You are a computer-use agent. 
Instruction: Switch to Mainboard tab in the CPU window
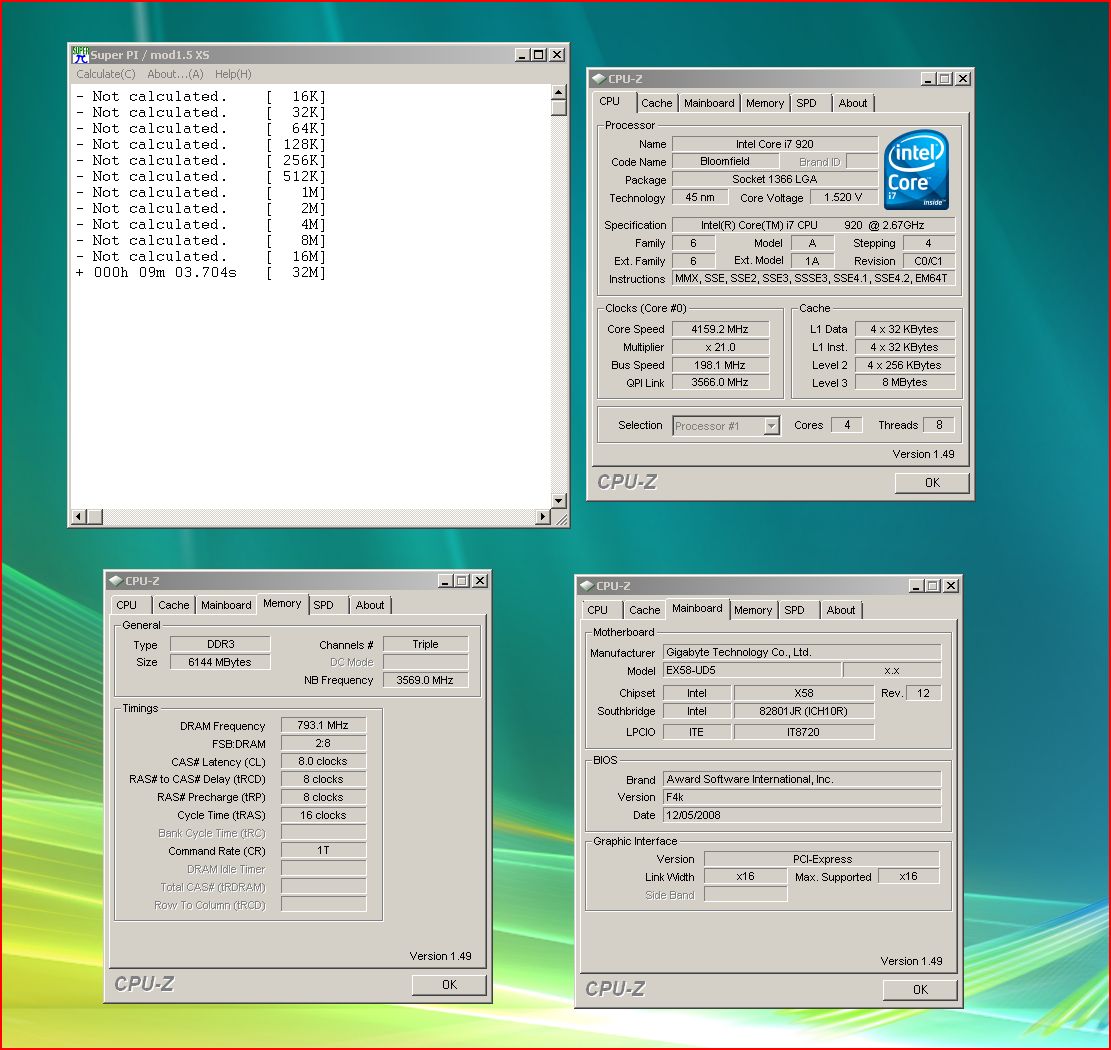[x=709, y=103]
